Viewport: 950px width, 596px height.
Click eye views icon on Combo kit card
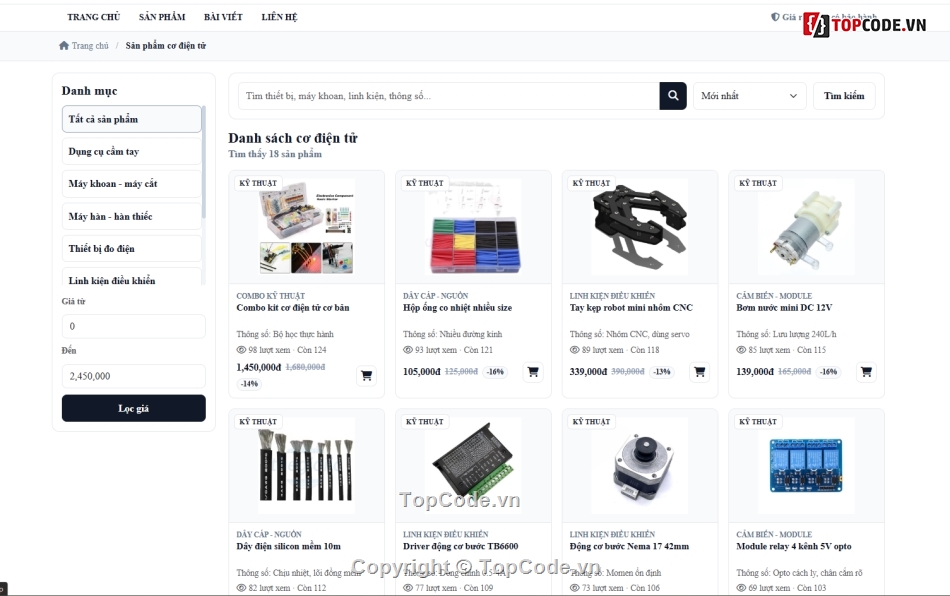tap(241, 350)
